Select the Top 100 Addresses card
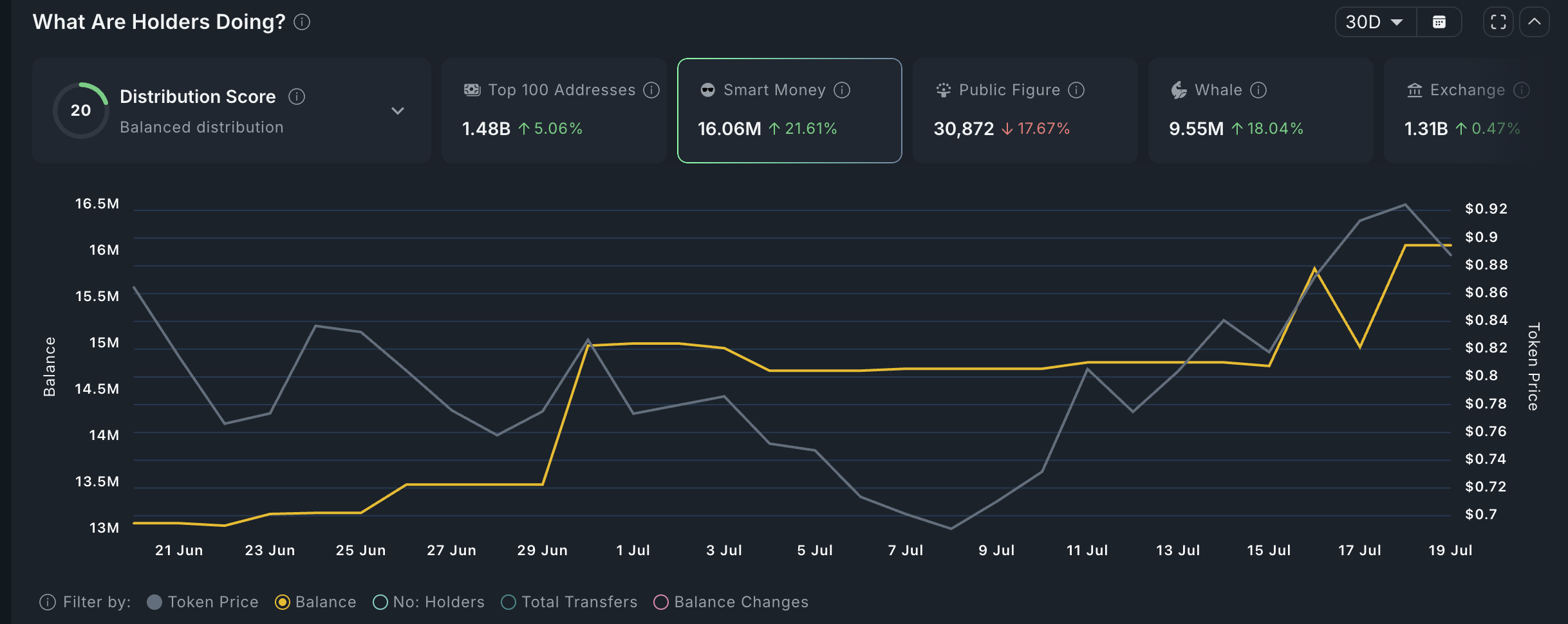The width and height of the screenshot is (1568, 624). click(554, 111)
